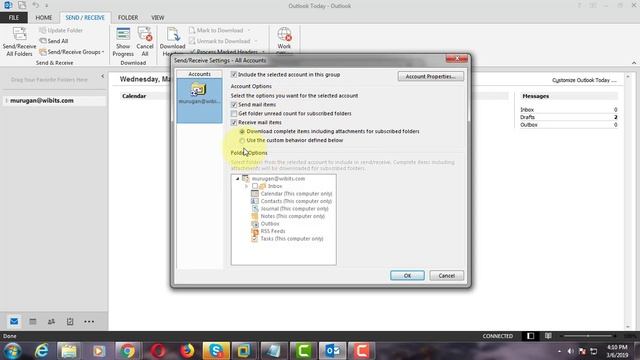The height and width of the screenshot is (360, 640).
Task: Open Inbox link under Messages
Action: (x=527, y=109)
